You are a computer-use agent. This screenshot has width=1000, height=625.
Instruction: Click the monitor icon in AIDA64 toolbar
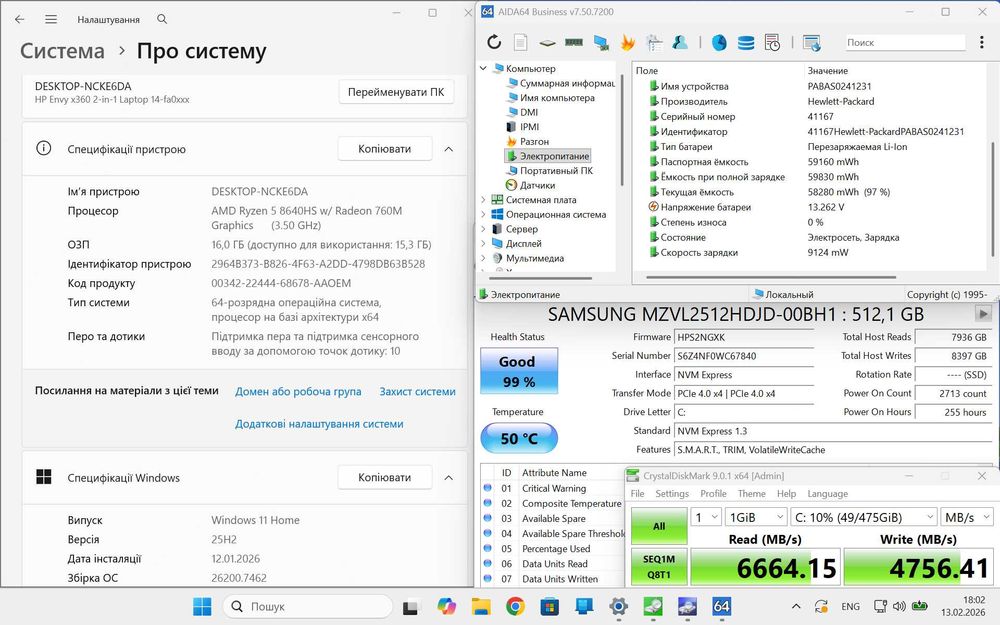click(601, 43)
